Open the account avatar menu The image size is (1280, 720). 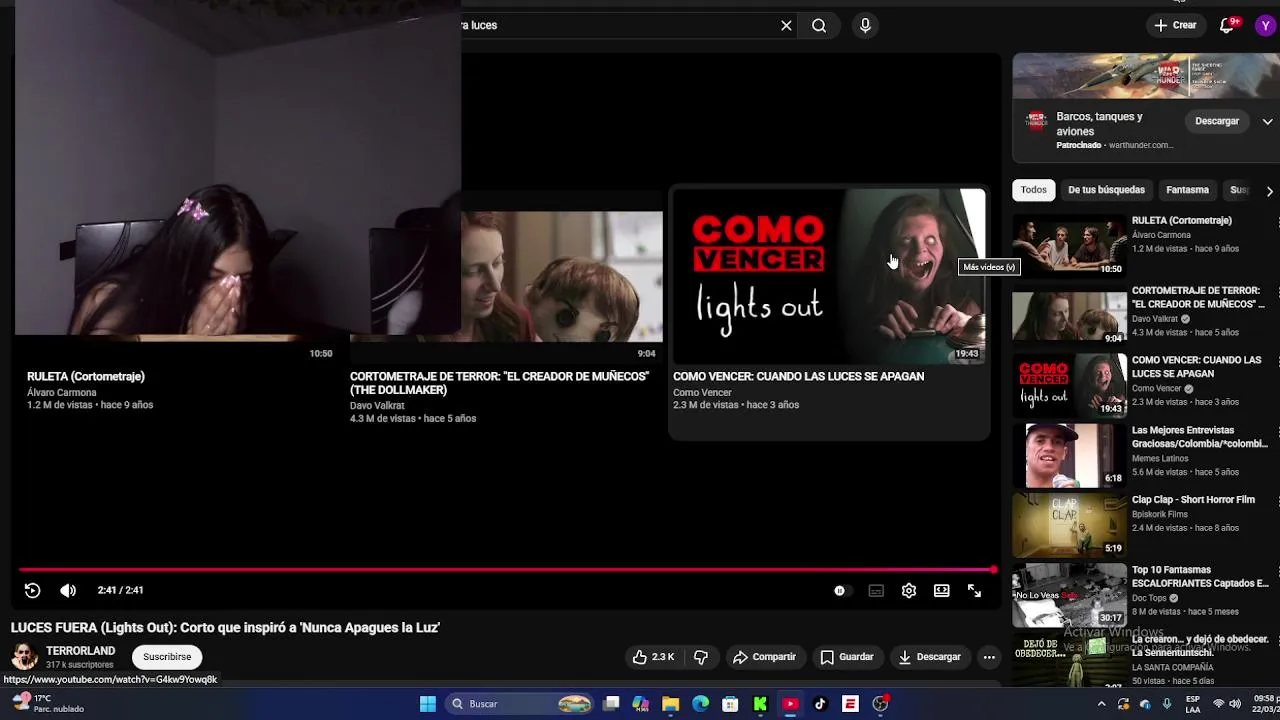click(1266, 25)
